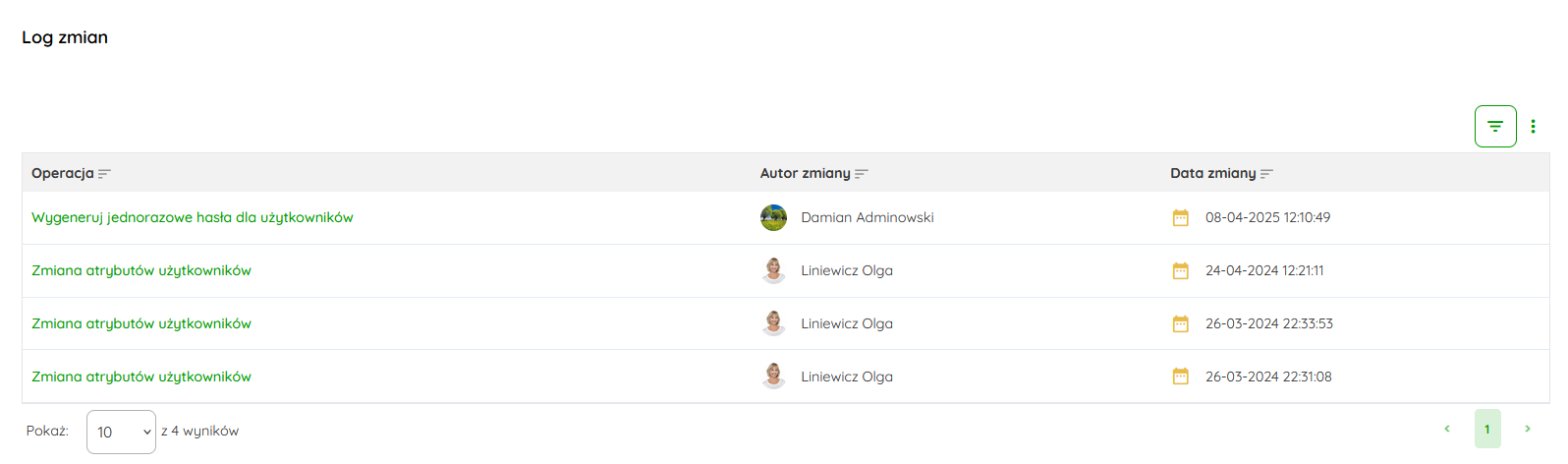Sort by Autor zmiany column icon
The image size is (1568, 464).
pyautogui.click(x=862, y=174)
